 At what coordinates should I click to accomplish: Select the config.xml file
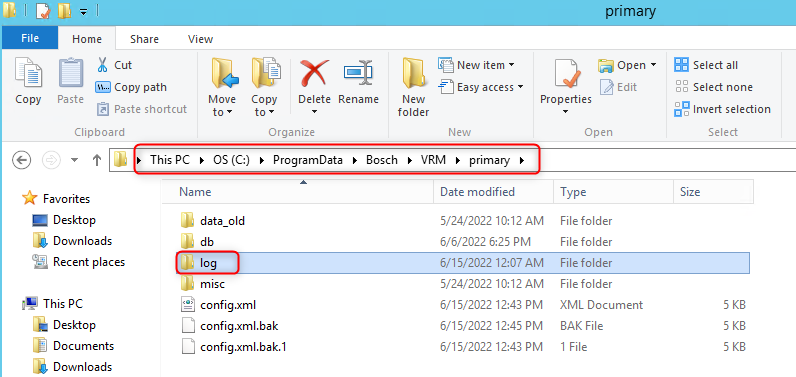462,305
